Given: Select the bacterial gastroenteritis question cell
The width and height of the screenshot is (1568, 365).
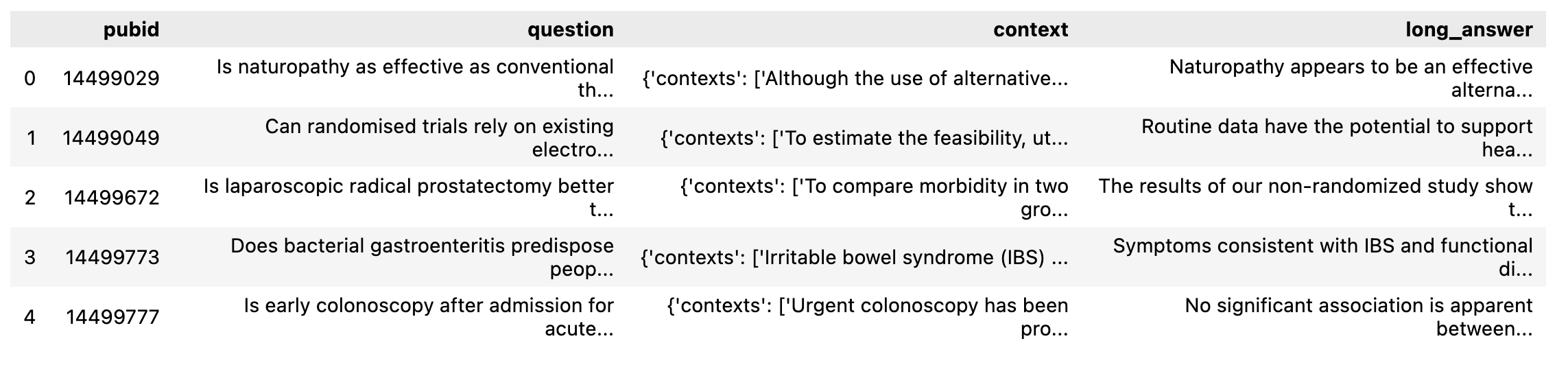Looking at the screenshot, I should tap(422, 257).
